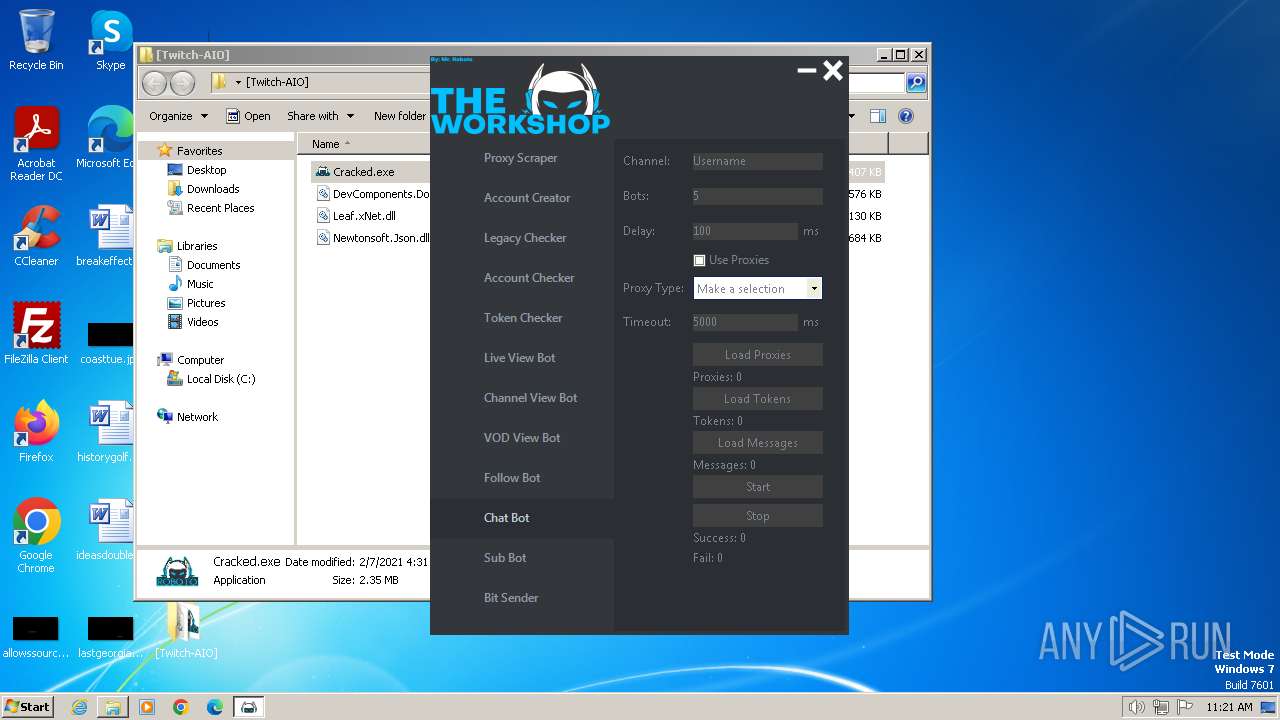Click Open in the Explorer toolbar
The height and width of the screenshot is (720, 1280).
click(x=248, y=116)
